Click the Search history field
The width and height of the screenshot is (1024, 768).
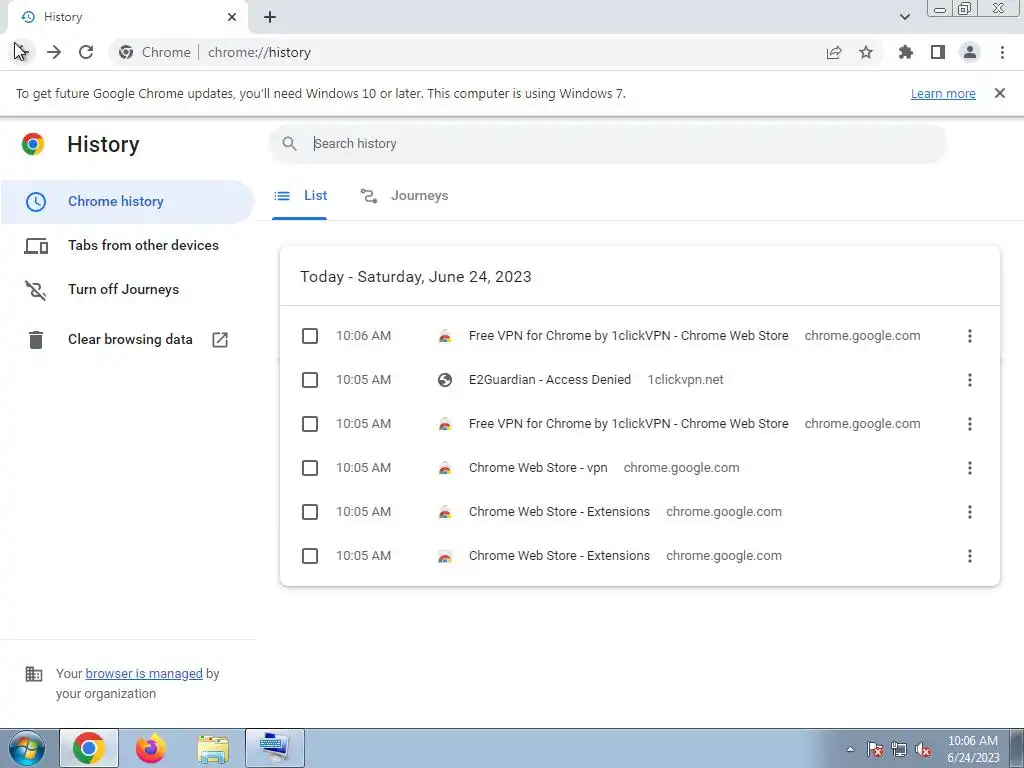click(x=607, y=144)
